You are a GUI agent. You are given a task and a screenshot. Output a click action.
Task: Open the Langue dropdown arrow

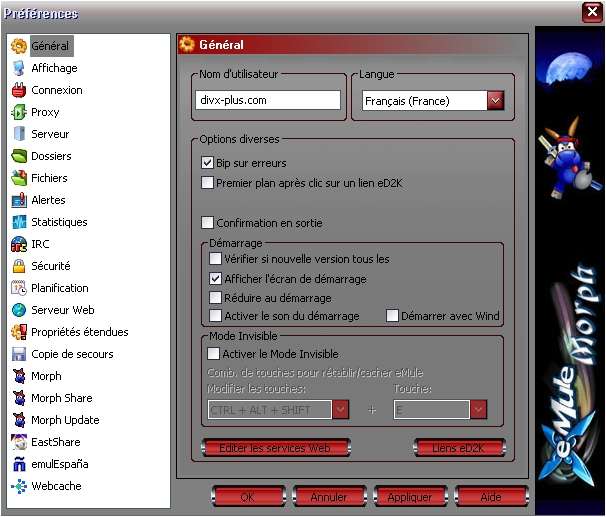(x=495, y=101)
